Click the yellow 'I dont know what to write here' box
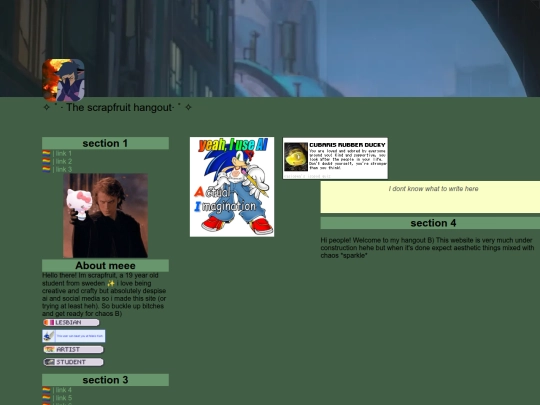The height and width of the screenshot is (405, 540). coord(430,197)
